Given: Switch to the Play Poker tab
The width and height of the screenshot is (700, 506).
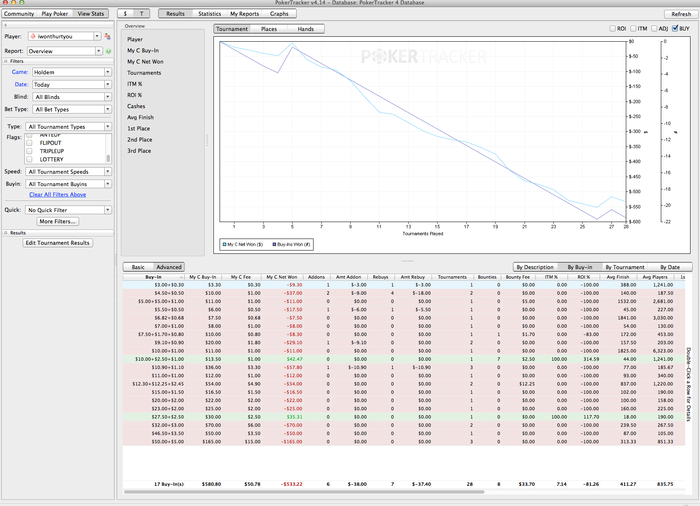Looking at the screenshot, I should coord(54,14).
